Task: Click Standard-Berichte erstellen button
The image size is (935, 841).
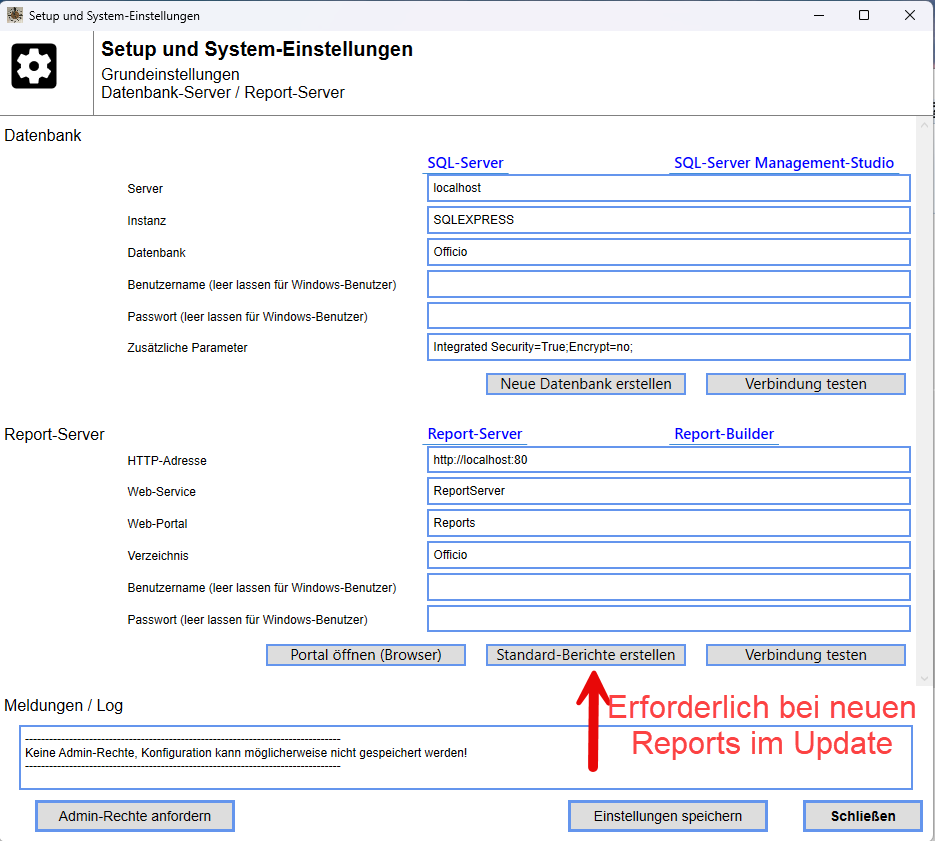Action: [585, 655]
